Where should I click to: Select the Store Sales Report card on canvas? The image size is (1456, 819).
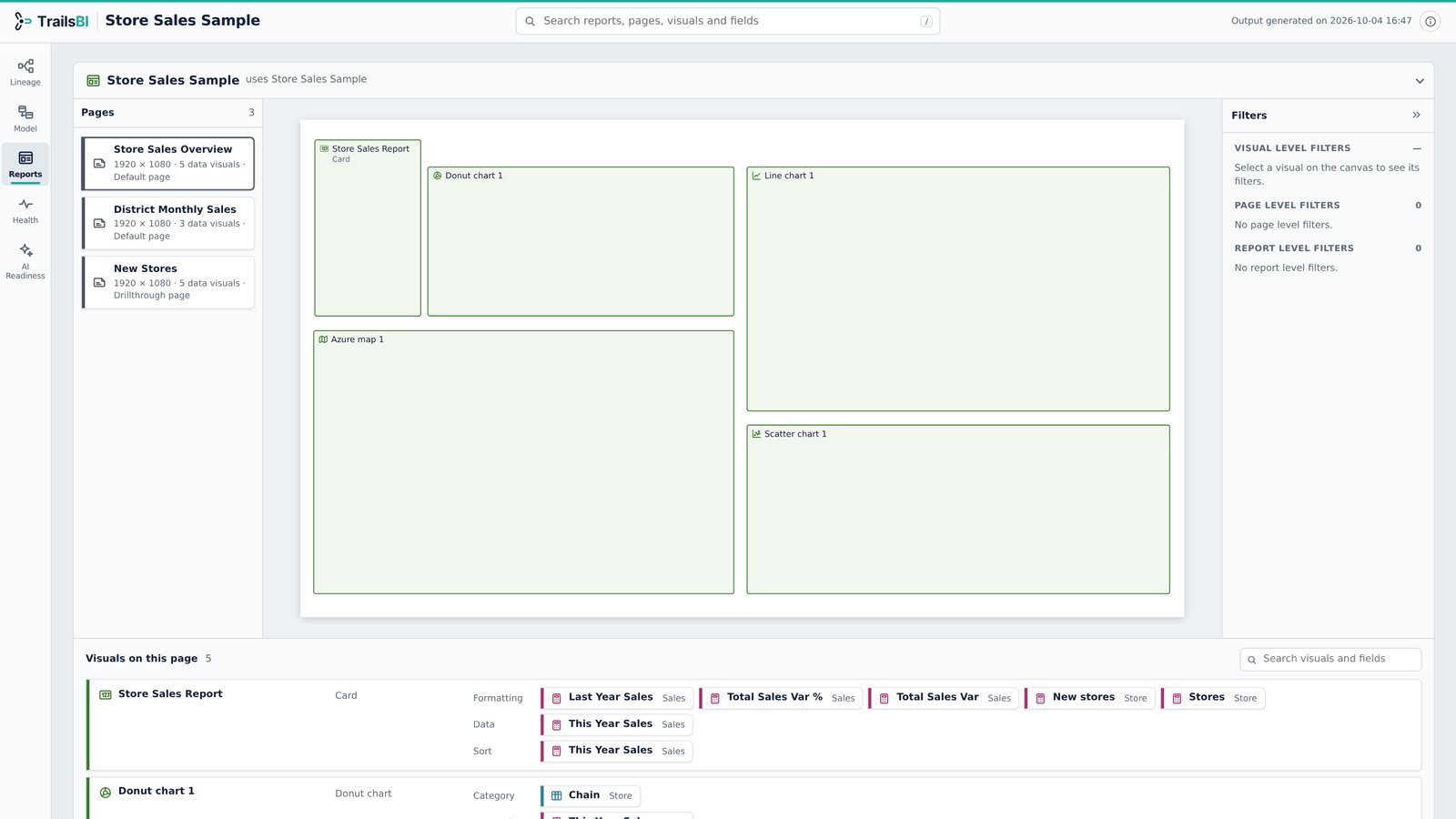[x=368, y=227]
